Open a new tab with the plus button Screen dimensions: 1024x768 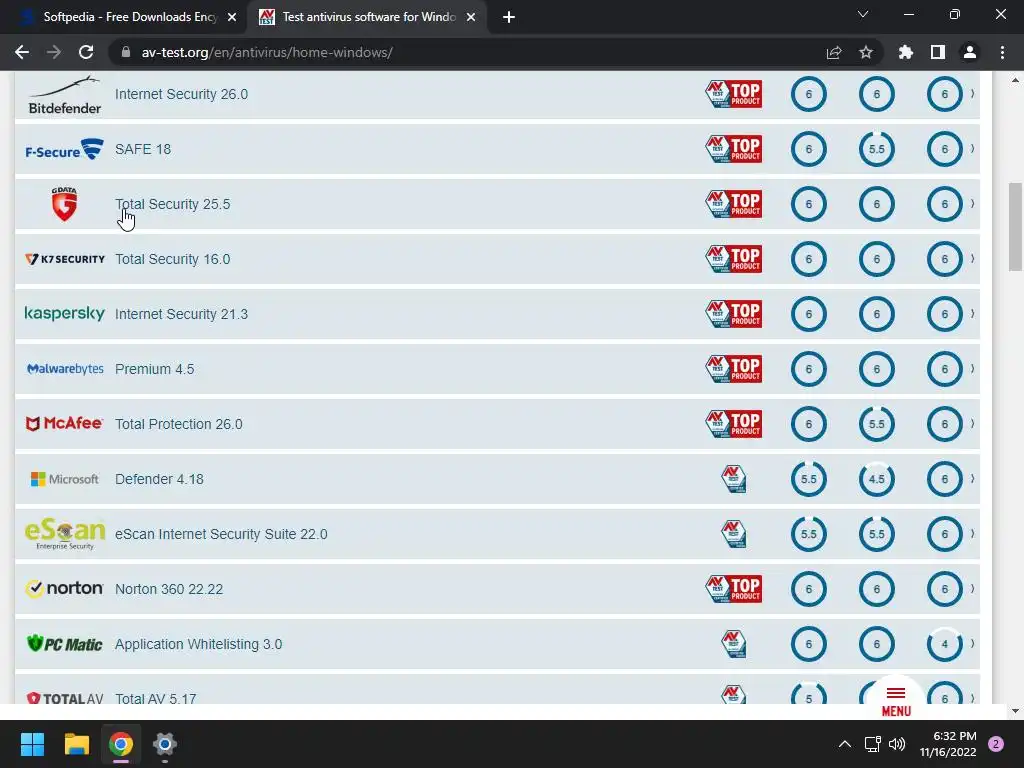point(509,17)
